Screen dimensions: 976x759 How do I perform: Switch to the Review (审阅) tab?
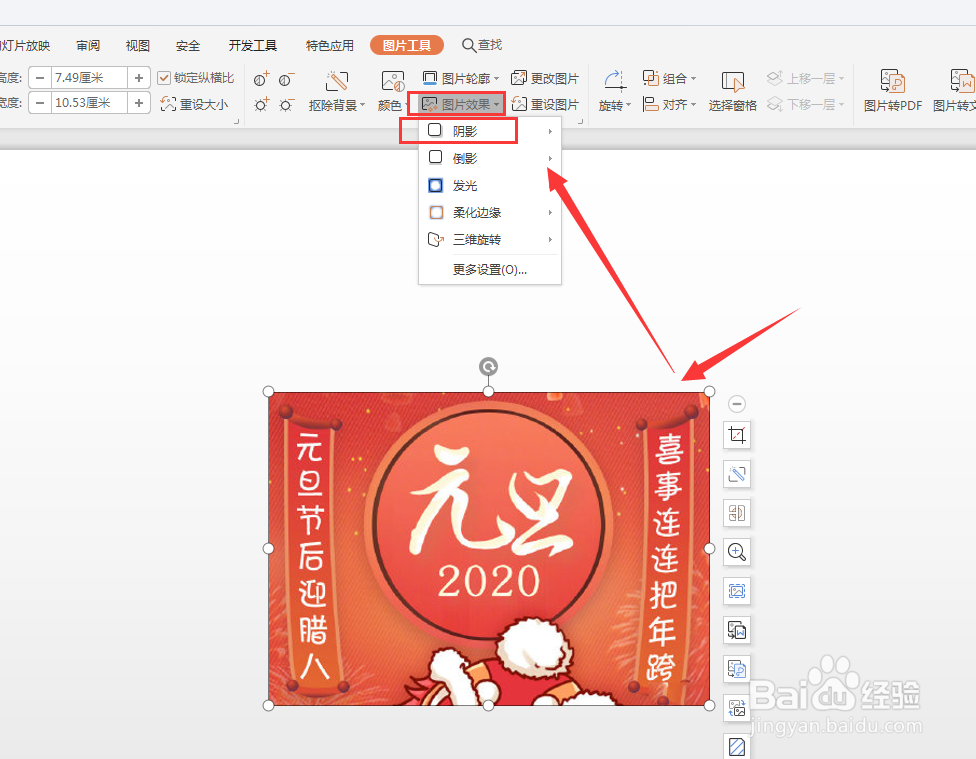click(x=88, y=45)
